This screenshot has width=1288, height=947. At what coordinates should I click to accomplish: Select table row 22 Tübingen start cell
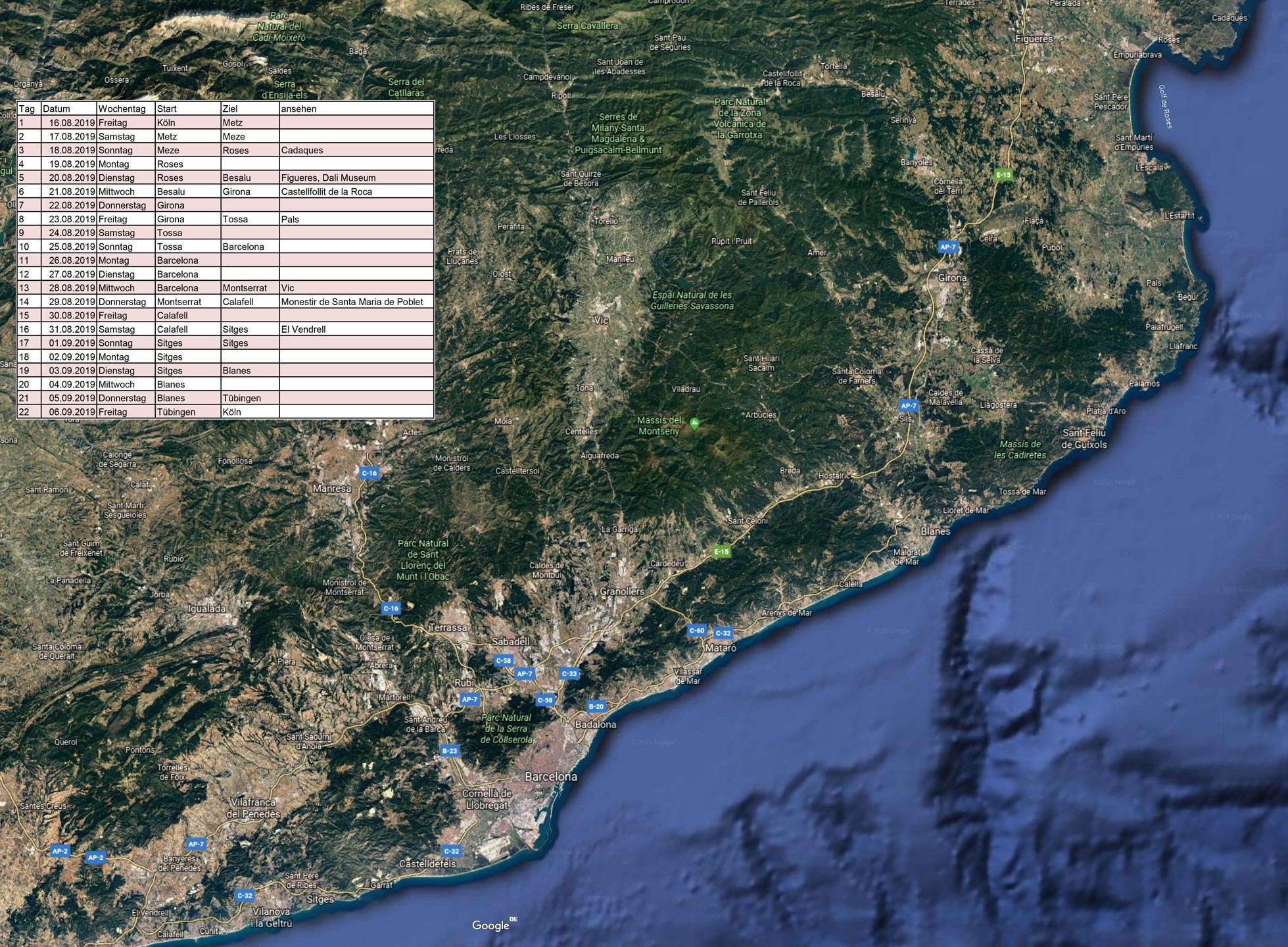pos(176,412)
